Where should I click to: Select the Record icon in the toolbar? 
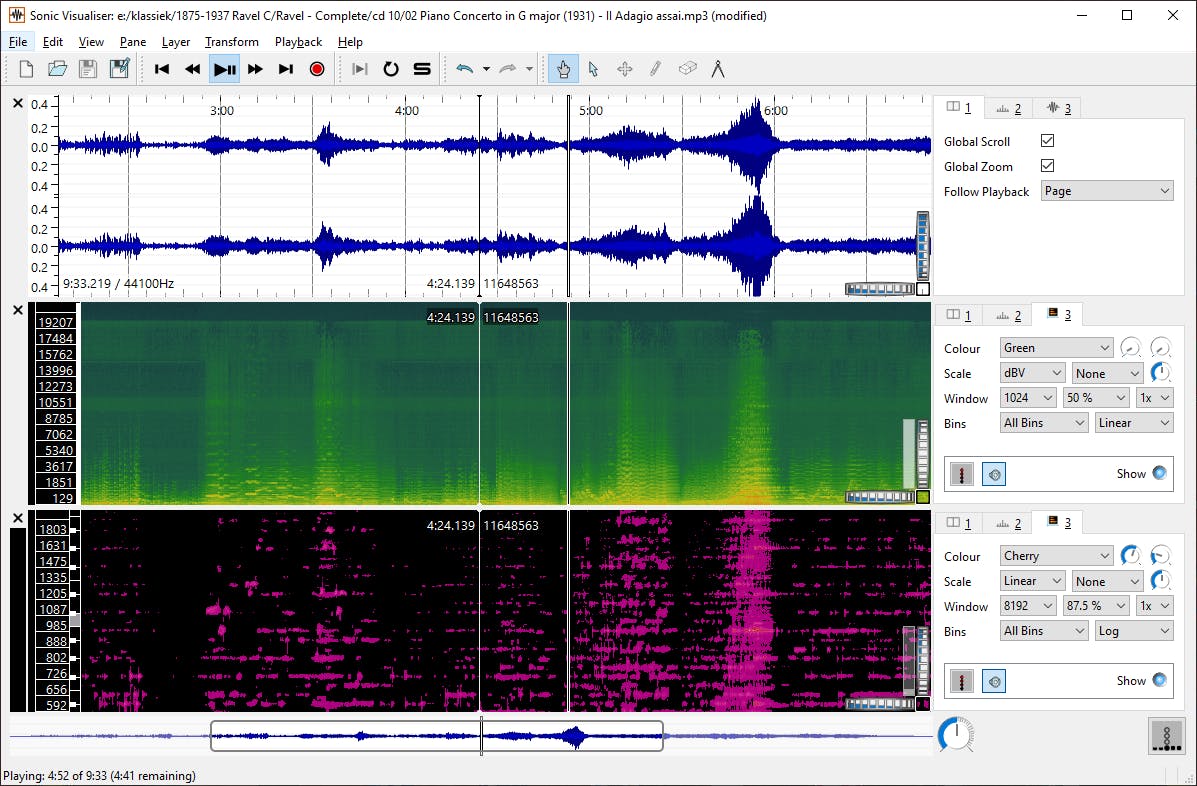point(318,69)
